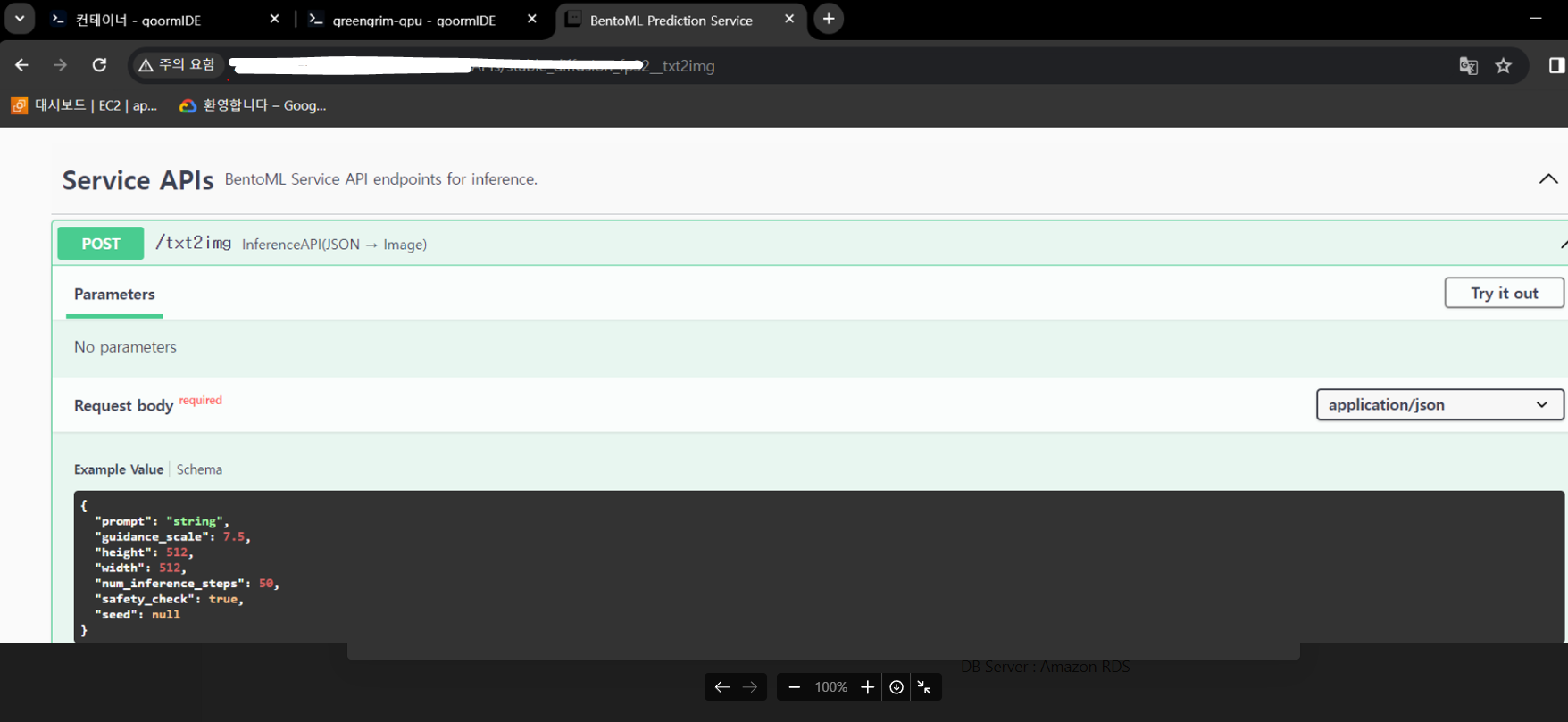This screenshot has width=1568, height=722.
Task: Select the Example Value tab
Action: coord(119,469)
